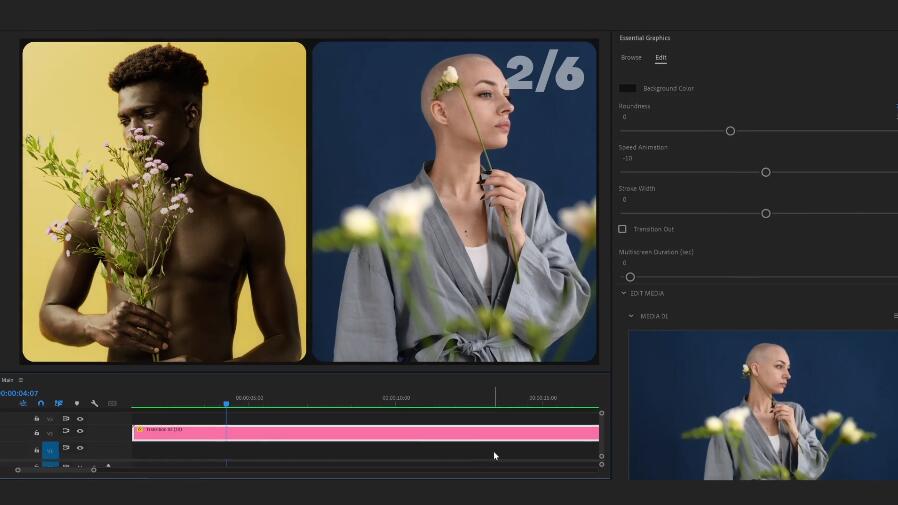
Task: Enable the Transition Out checkbox
Action: click(x=622, y=229)
